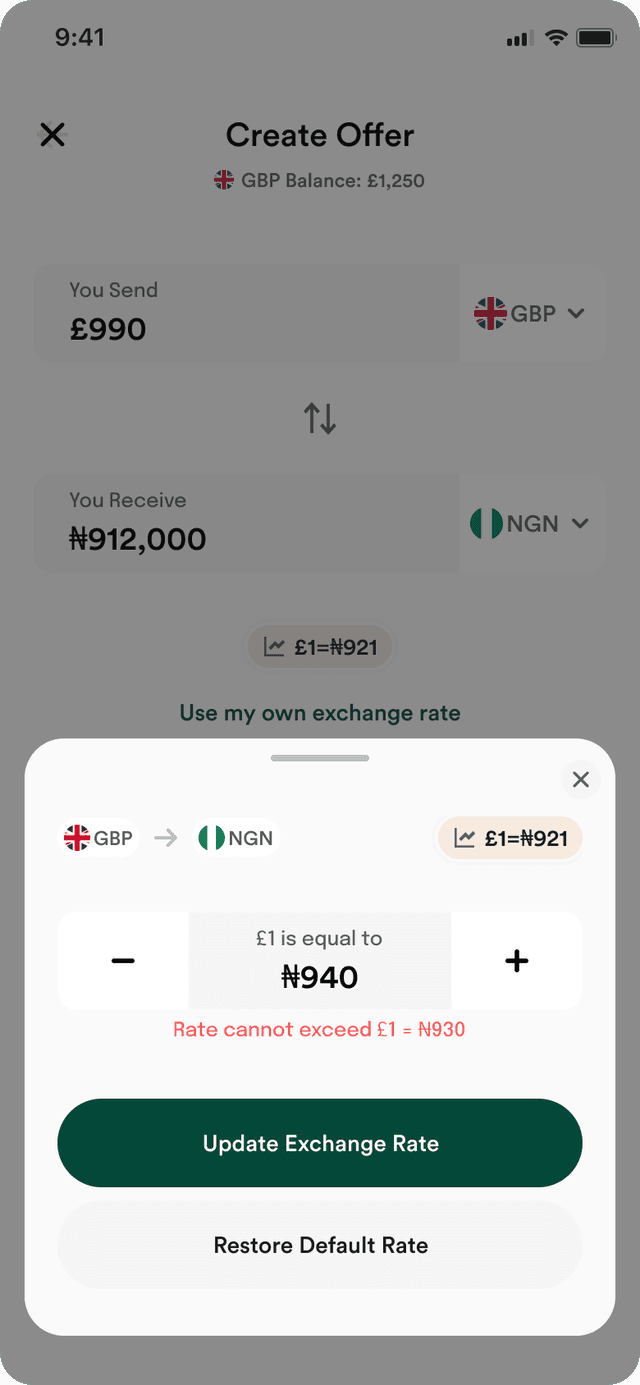Click Use my own exchange rate link

pos(320,713)
